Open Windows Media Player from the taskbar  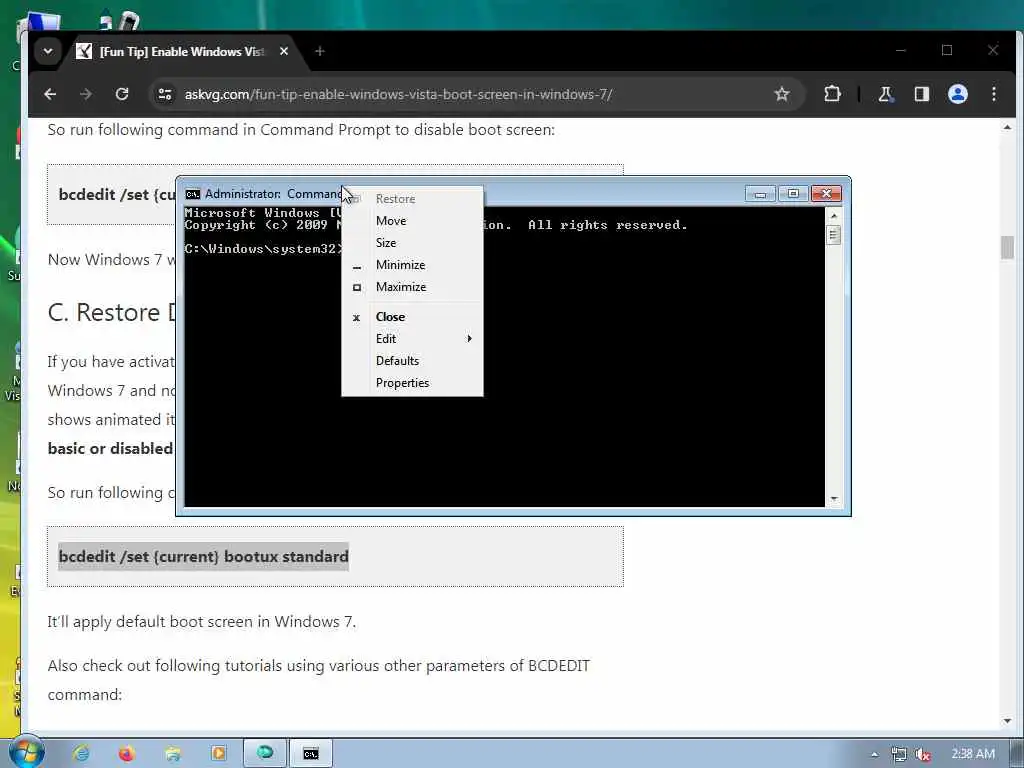(218, 754)
